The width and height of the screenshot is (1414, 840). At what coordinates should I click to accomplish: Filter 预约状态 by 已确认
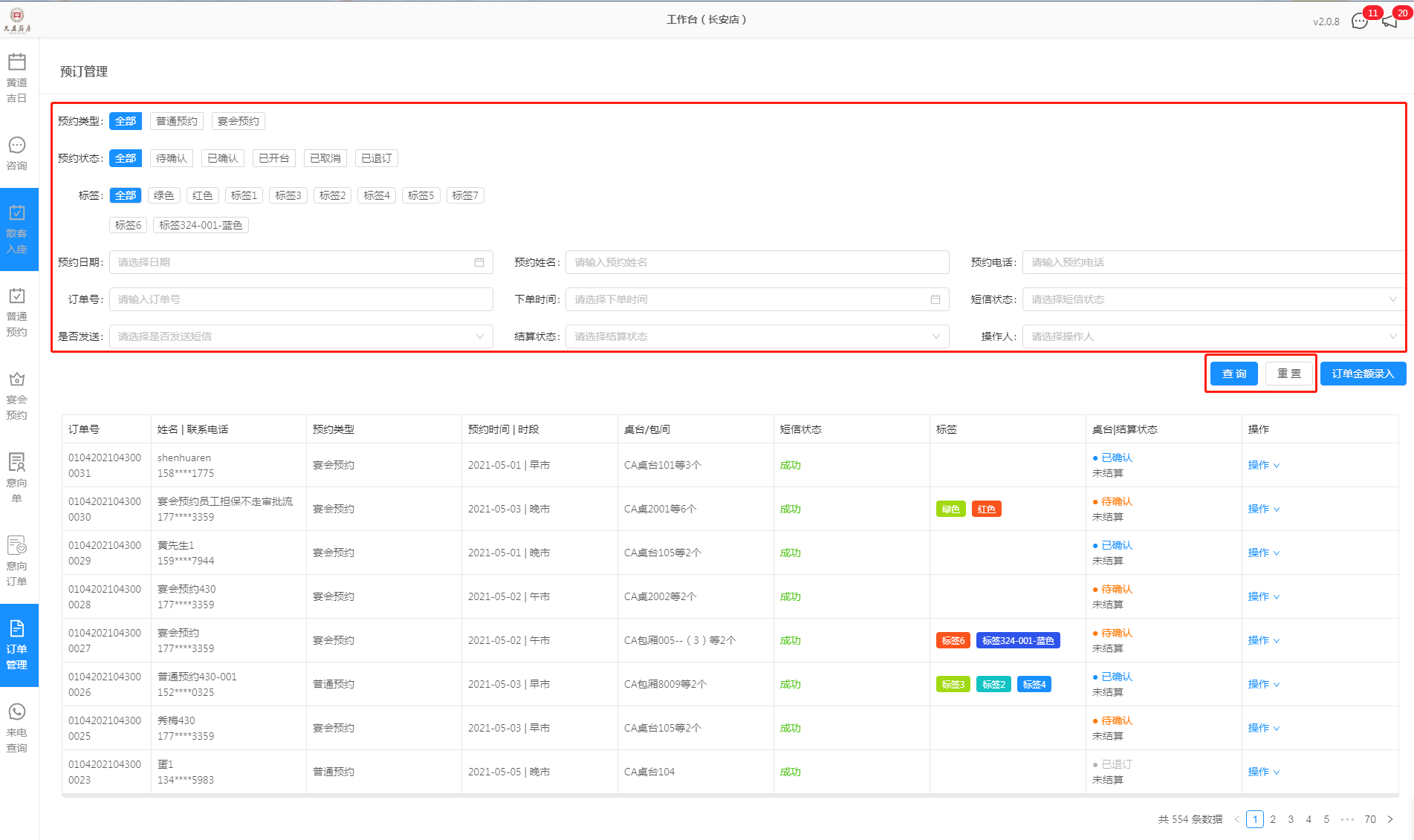click(223, 158)
